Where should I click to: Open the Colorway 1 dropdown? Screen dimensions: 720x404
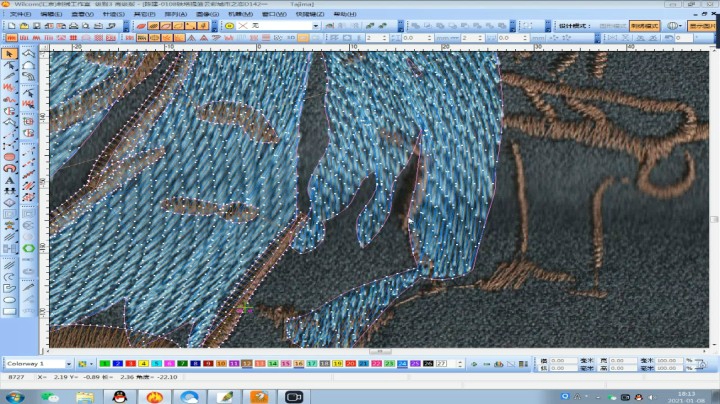(68, 364)
